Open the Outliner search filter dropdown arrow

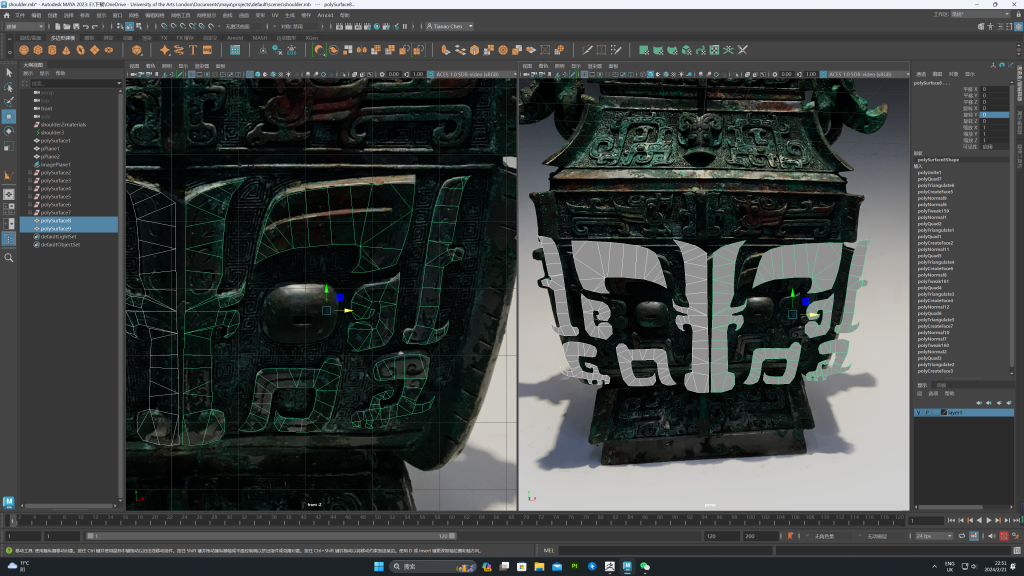(119, 83)
